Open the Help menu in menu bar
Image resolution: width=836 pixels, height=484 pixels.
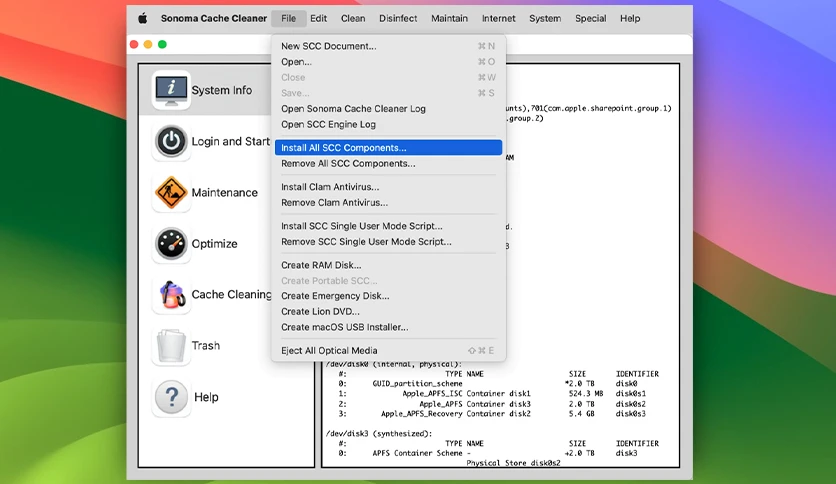coord(630,19)
